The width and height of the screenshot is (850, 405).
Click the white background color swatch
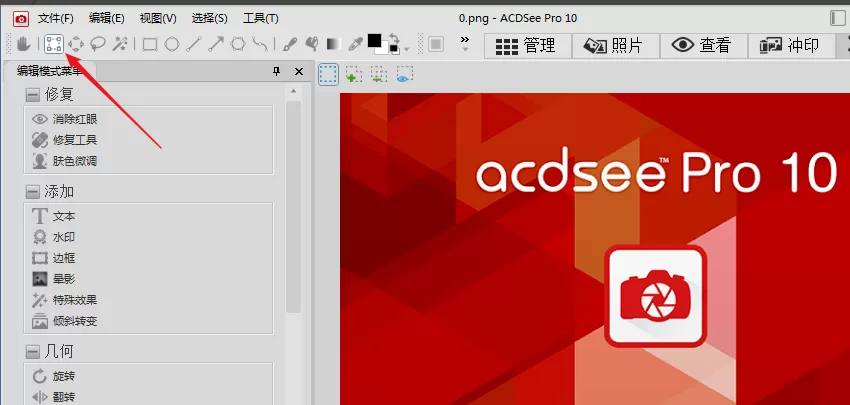tap(384, 50)
